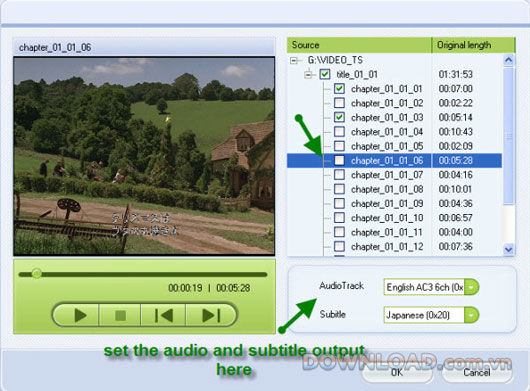Select the chapter_01_01_09 row label
Screen dimensions: 530x391
(387, 204)
